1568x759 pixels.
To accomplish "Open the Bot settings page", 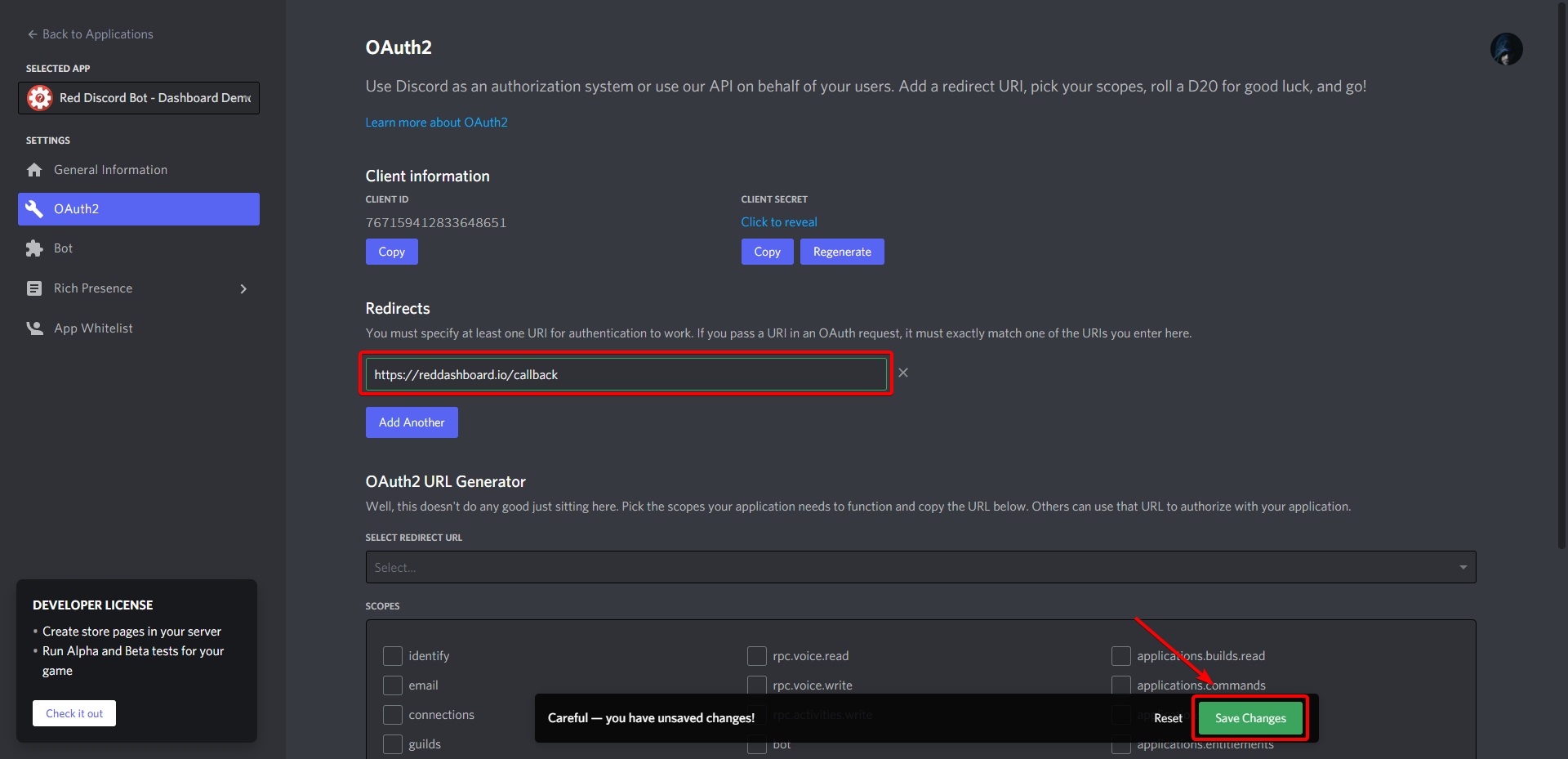I will (139, 248).
